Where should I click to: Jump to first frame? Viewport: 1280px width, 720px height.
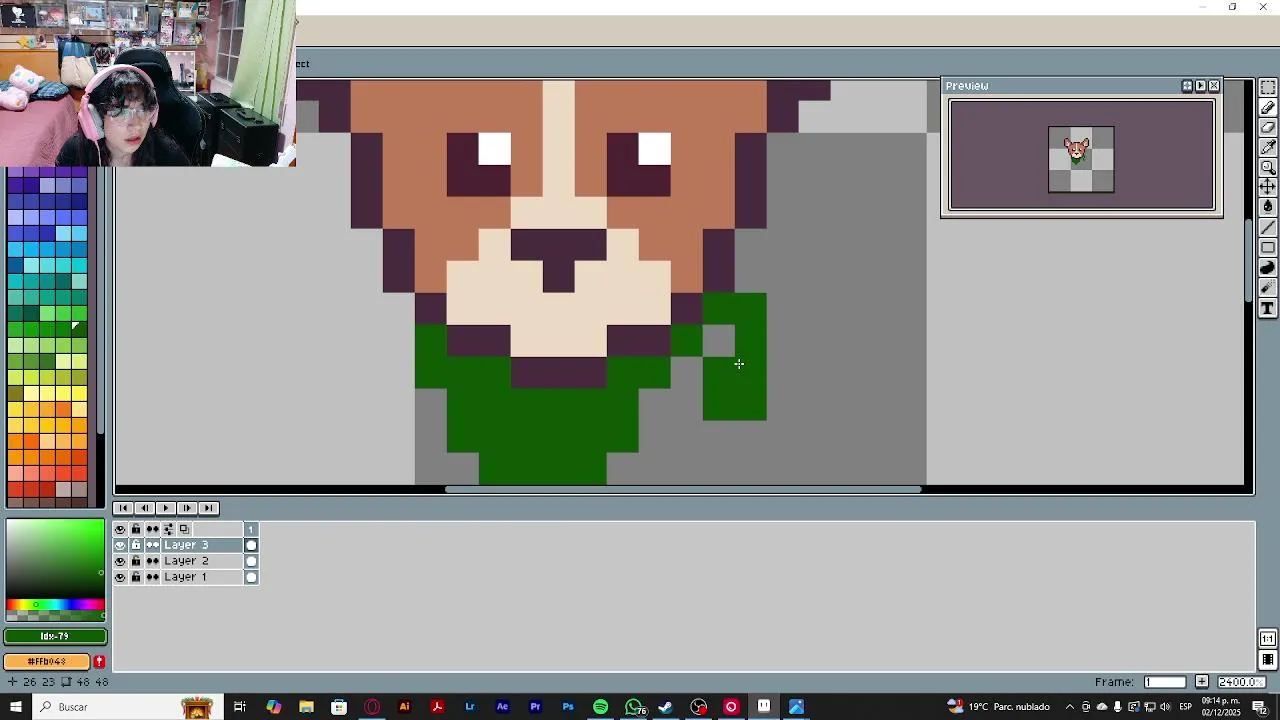pyautogui.click(x=123, y=508)
